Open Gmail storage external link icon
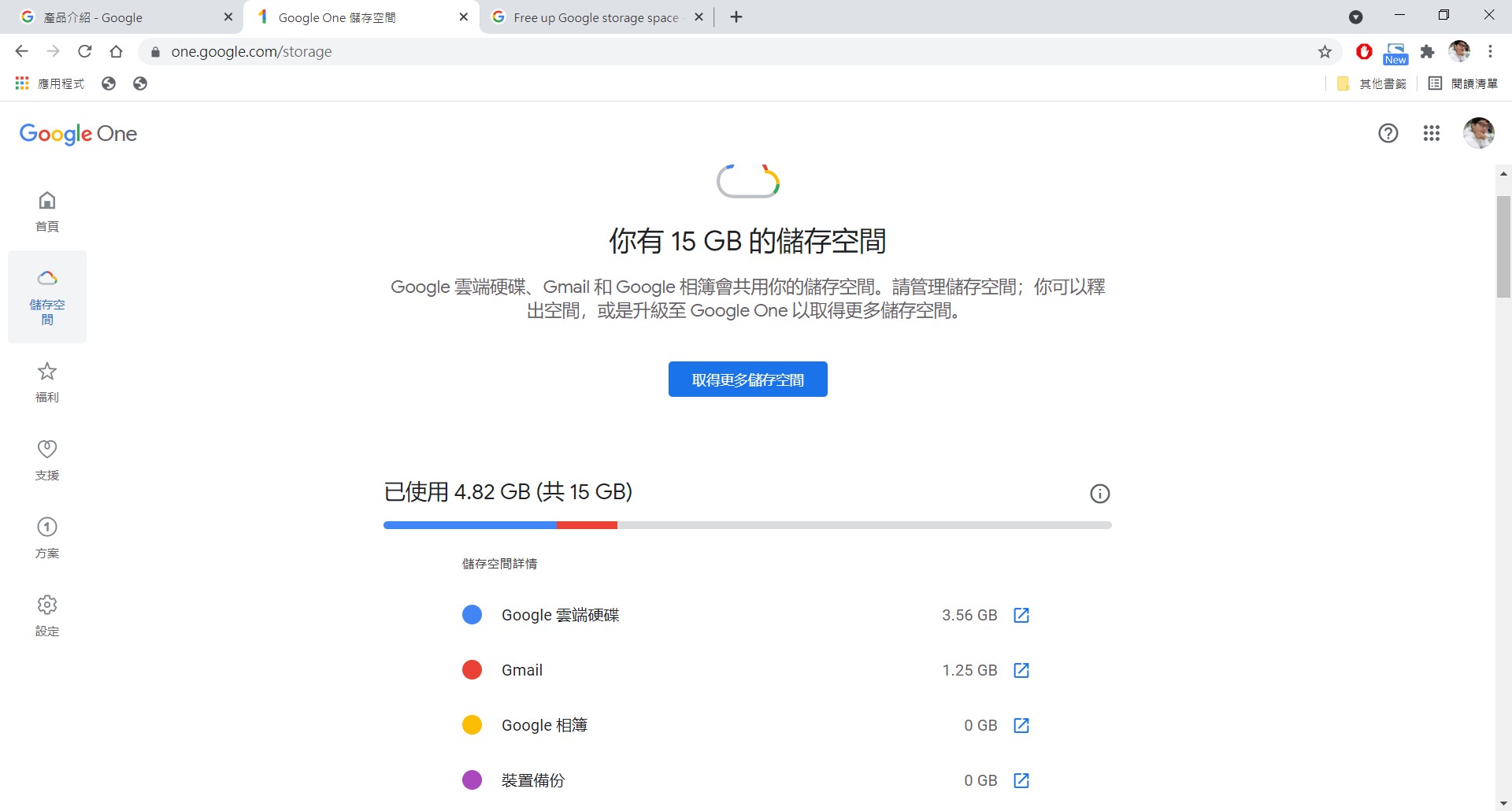Viewport: 1512px width, 811px height. [x=1021, y=670]
